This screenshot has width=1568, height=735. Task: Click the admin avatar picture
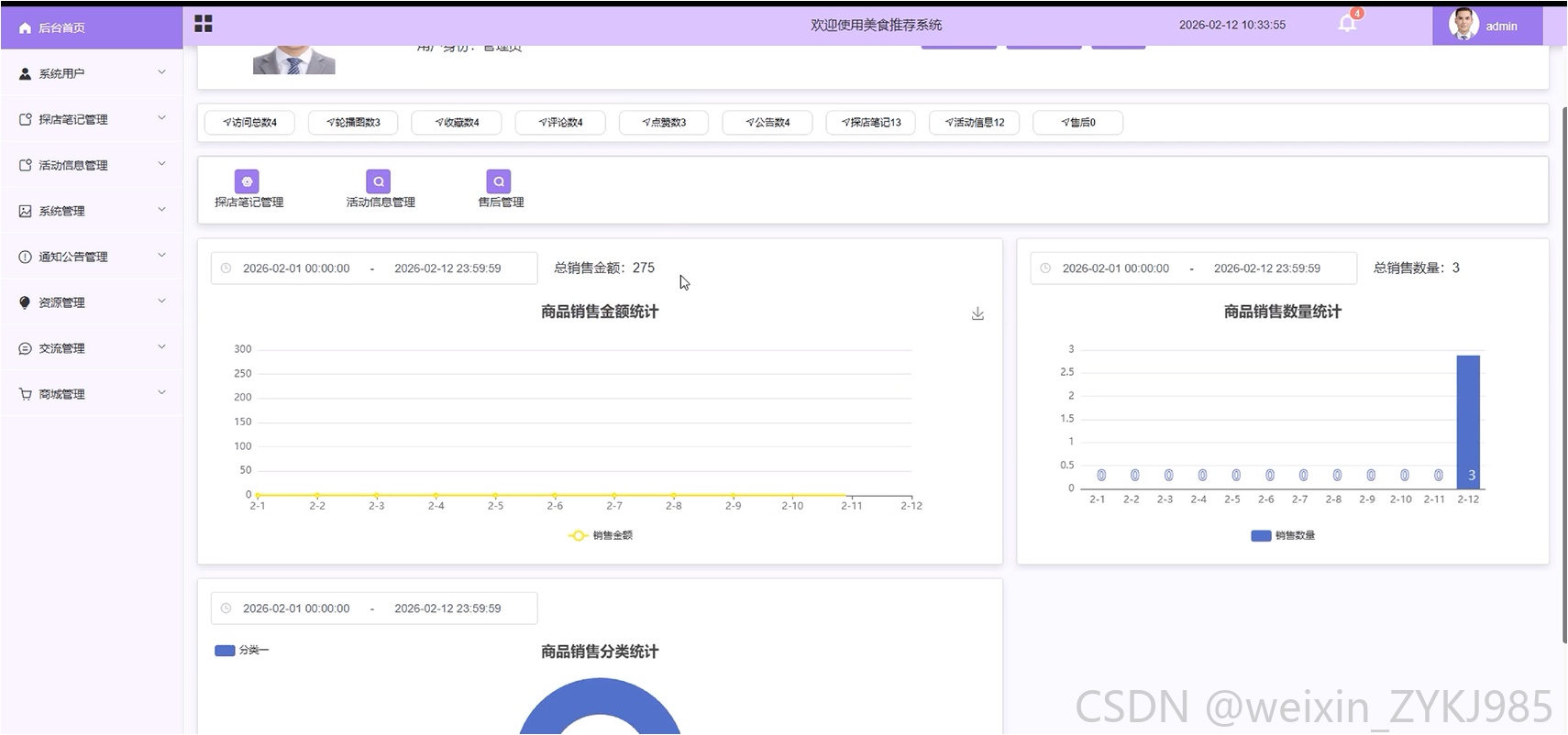pyautogui.click(x=1463, y=25)
